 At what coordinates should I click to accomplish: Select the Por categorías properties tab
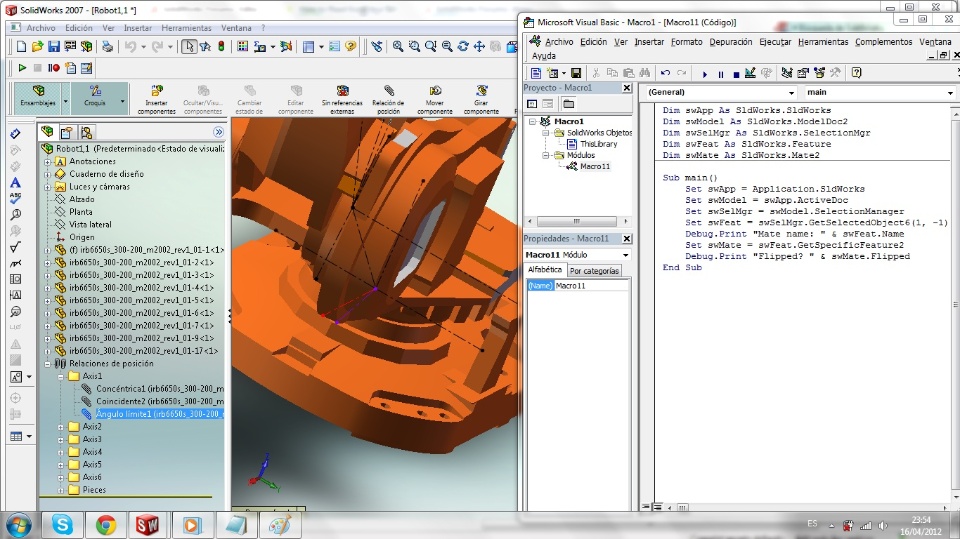(x=594, y=271)
